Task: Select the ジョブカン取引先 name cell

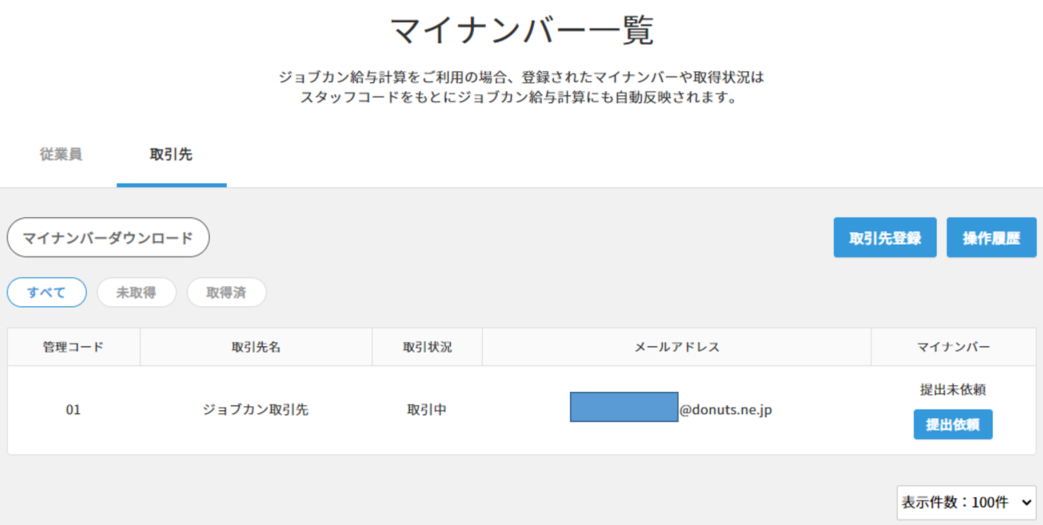Action: click(x=256, y=410)
